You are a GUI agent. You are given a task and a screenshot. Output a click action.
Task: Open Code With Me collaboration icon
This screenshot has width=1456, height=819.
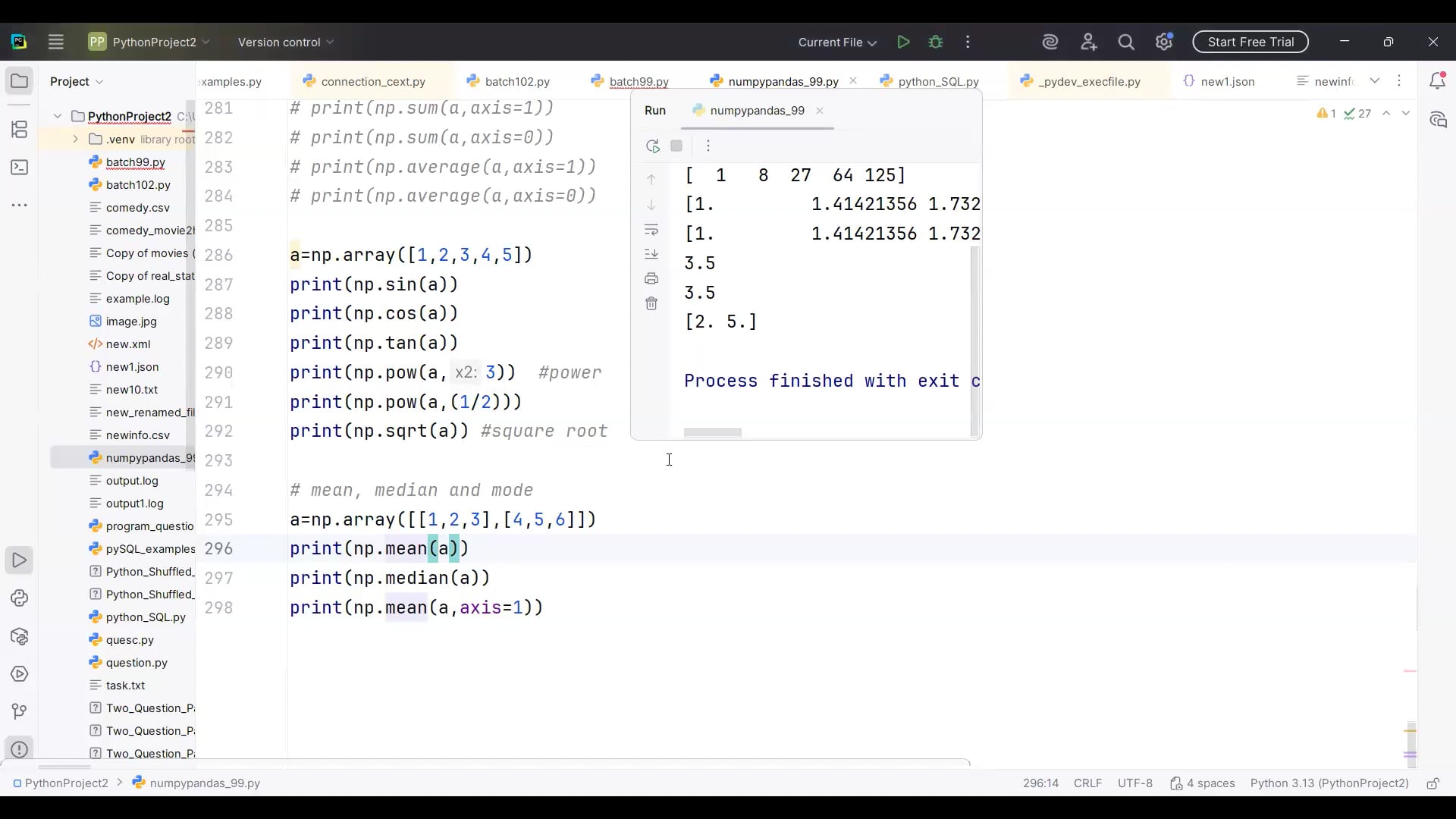pos(1089,42)
